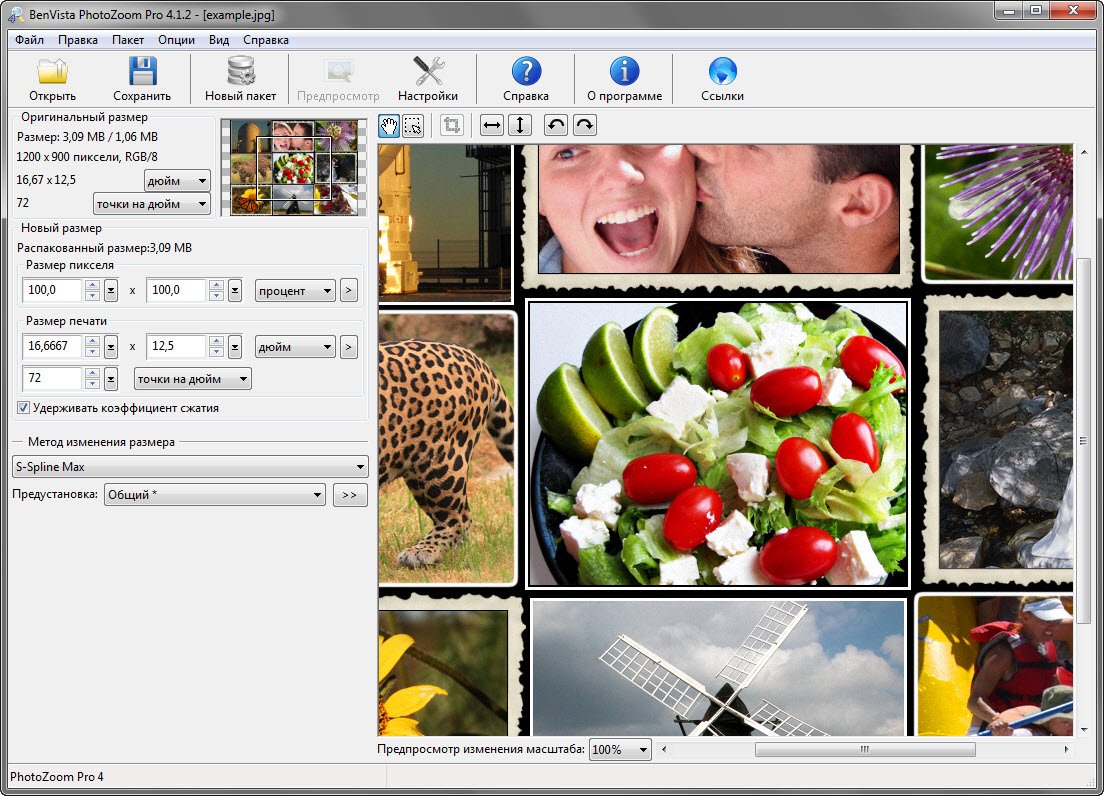Click the navigator thumbnail image
The width and height of the screenshot is (1104, 796).
point(294,167)
